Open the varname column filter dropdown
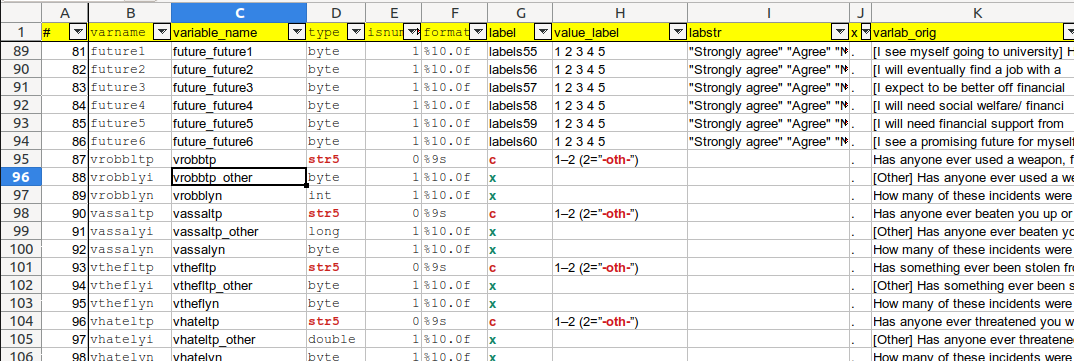1074x361 pixels. [162, 32]
